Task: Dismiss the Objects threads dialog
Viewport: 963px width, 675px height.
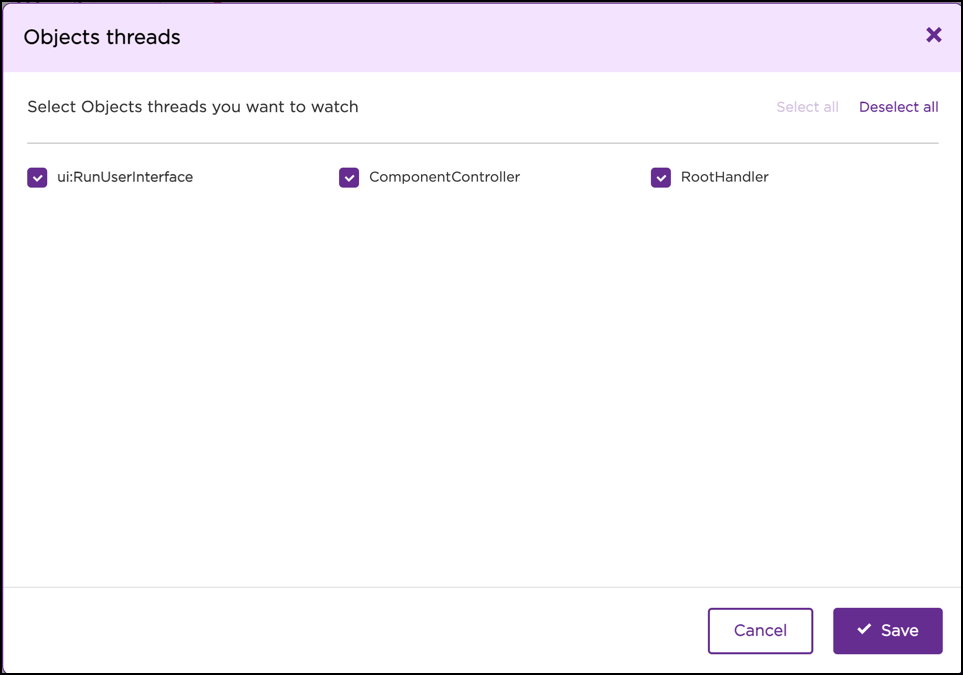Action: [933, 34]
